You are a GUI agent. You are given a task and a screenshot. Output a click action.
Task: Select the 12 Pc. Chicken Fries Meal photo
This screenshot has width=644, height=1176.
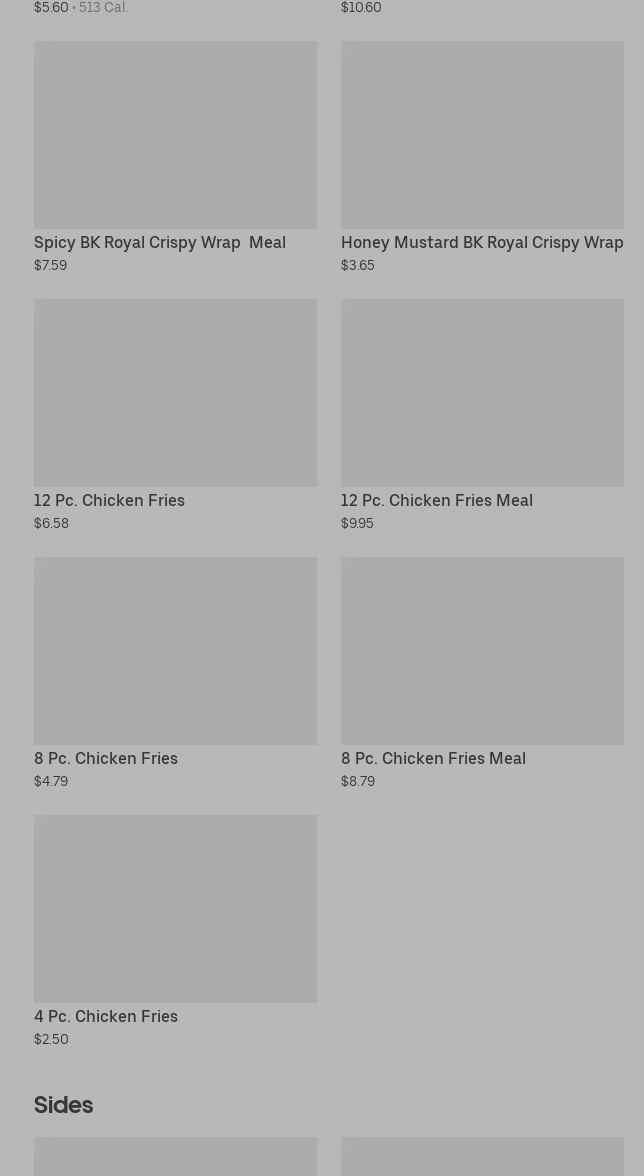[482, 393]
